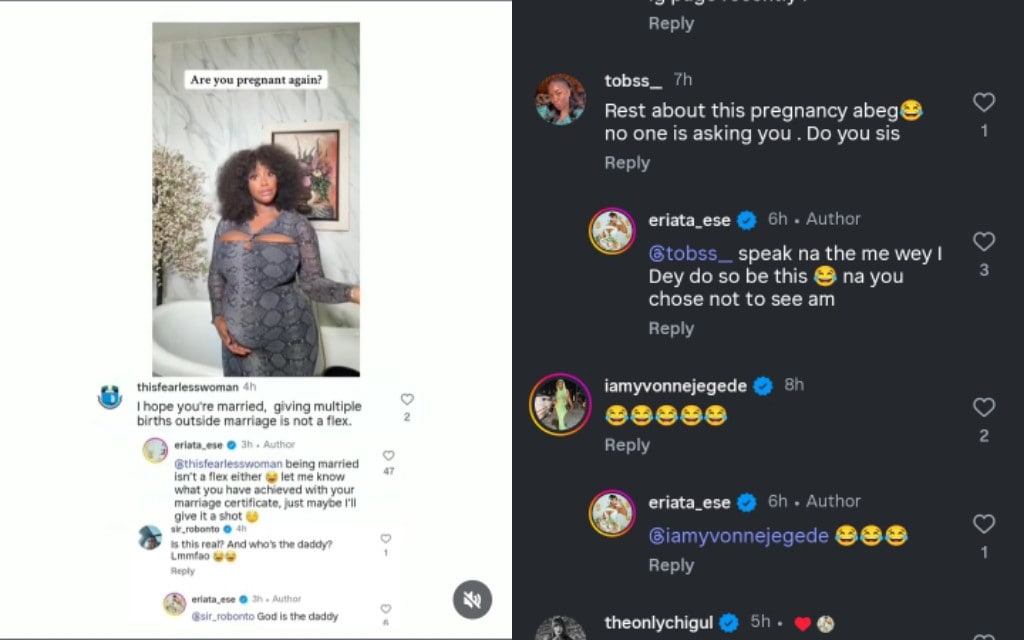Viewport: 1024px width, 640px height.
Task: Unmute the video with the speaker icon
Action: point(473,599)
